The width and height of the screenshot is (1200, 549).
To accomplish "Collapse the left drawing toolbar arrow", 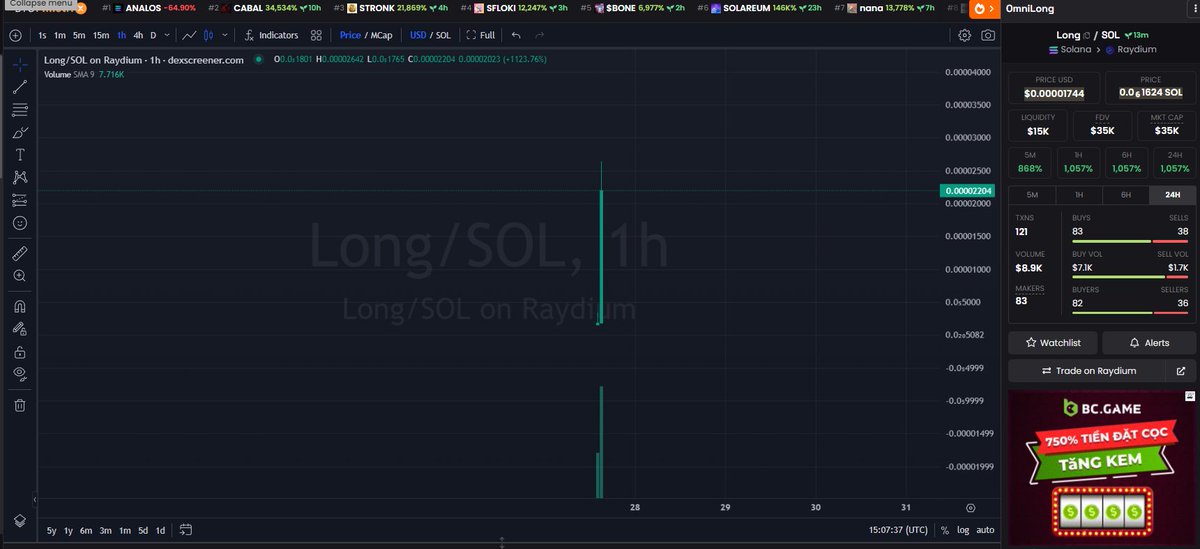I will point(35,498).
